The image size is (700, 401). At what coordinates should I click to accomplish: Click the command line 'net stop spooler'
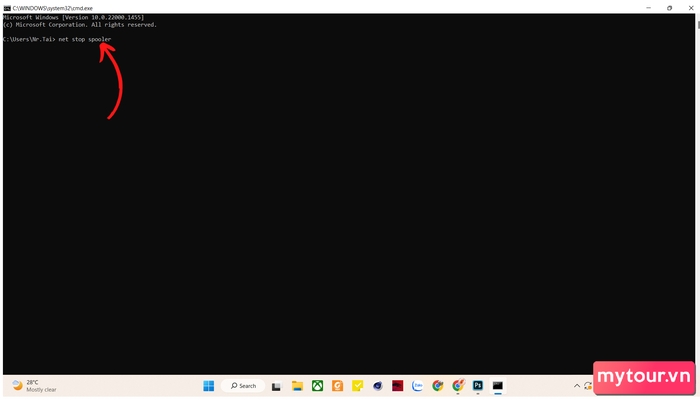(85, 39)
